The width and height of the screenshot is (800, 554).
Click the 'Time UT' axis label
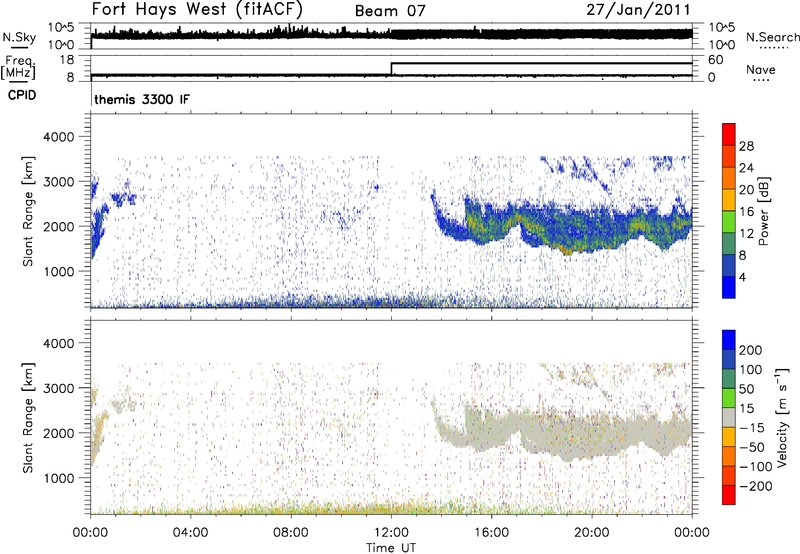391,547
